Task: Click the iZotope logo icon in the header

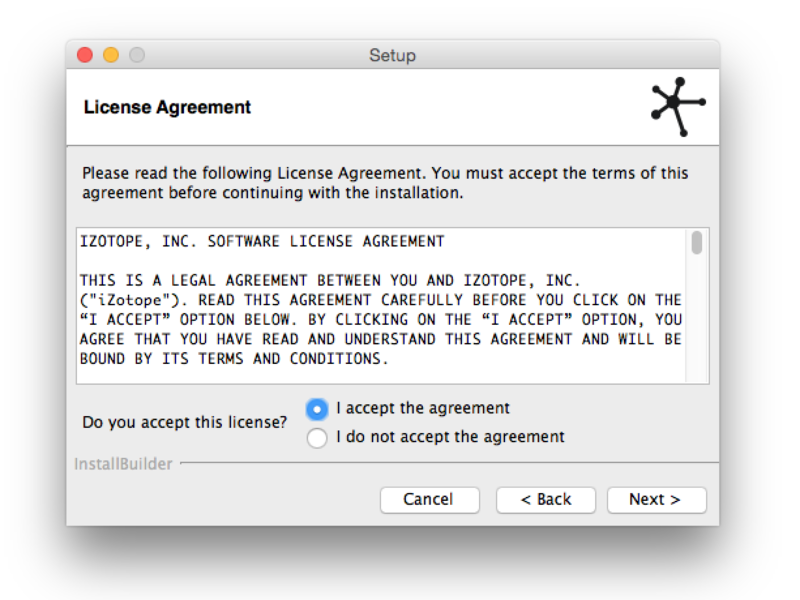Action: pos(677,105)
